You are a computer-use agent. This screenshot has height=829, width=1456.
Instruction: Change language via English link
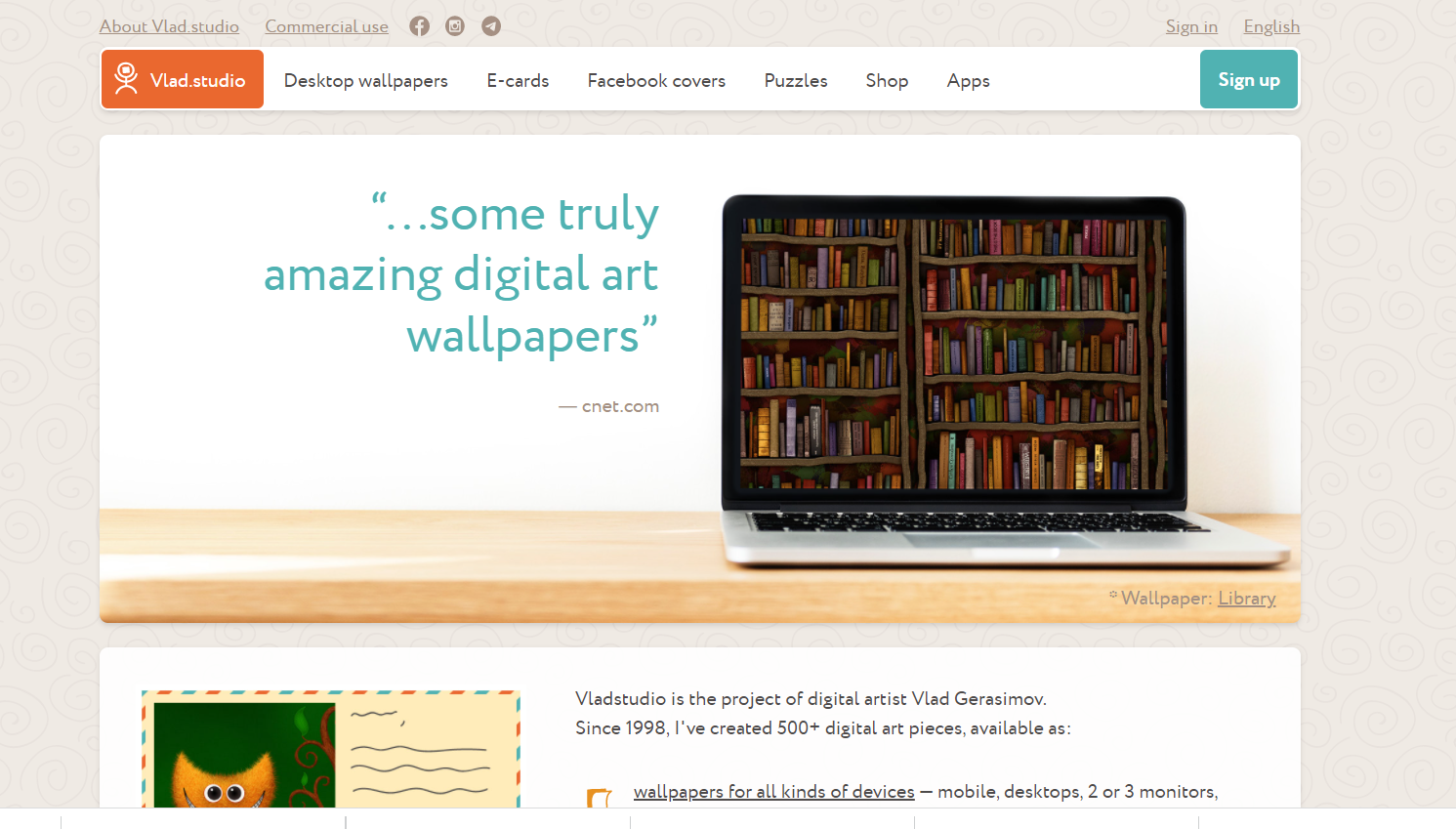coord(1271,26)
